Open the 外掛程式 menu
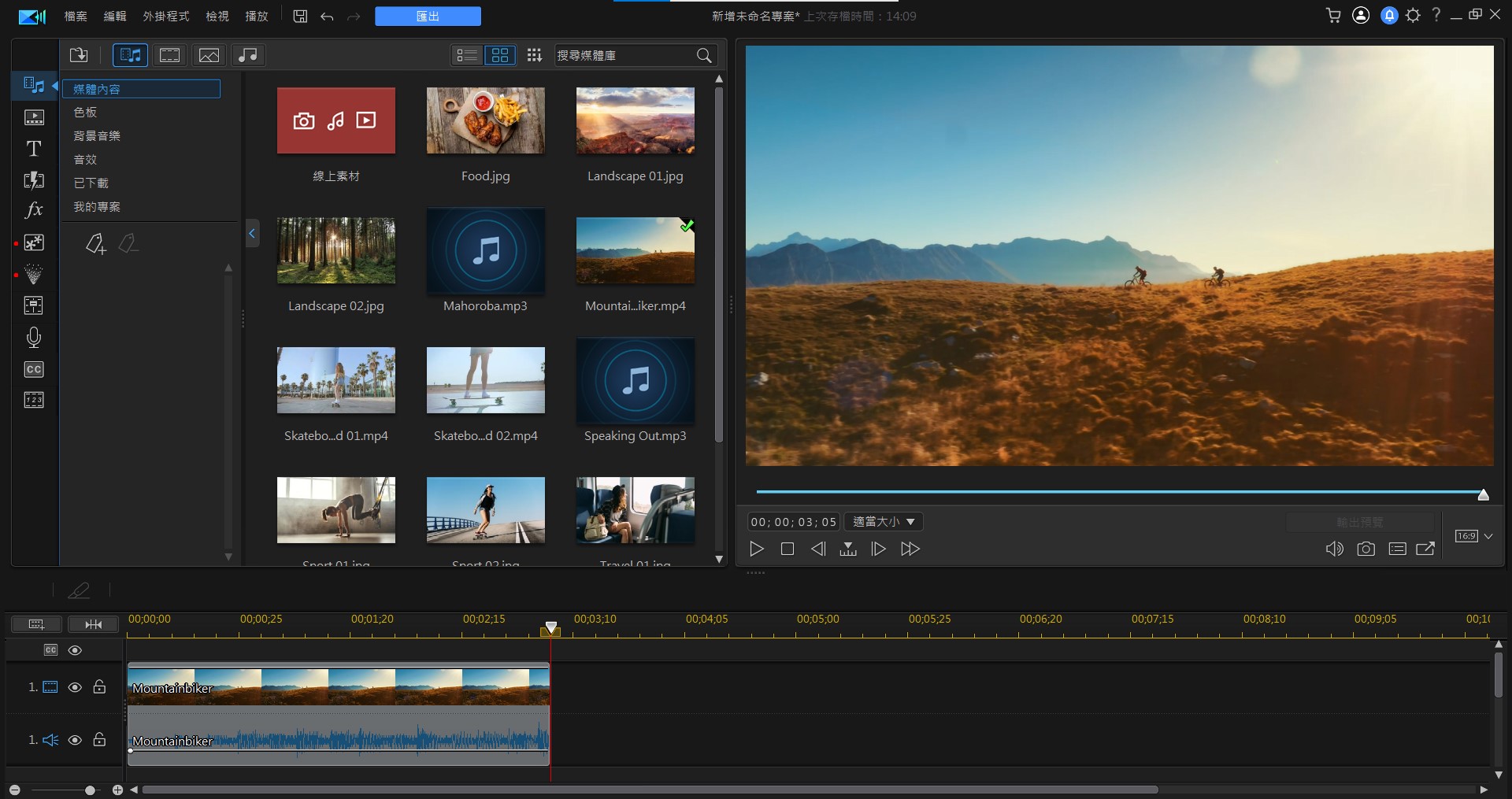This screenshot has width=1512, height=799. coord(165,16)
